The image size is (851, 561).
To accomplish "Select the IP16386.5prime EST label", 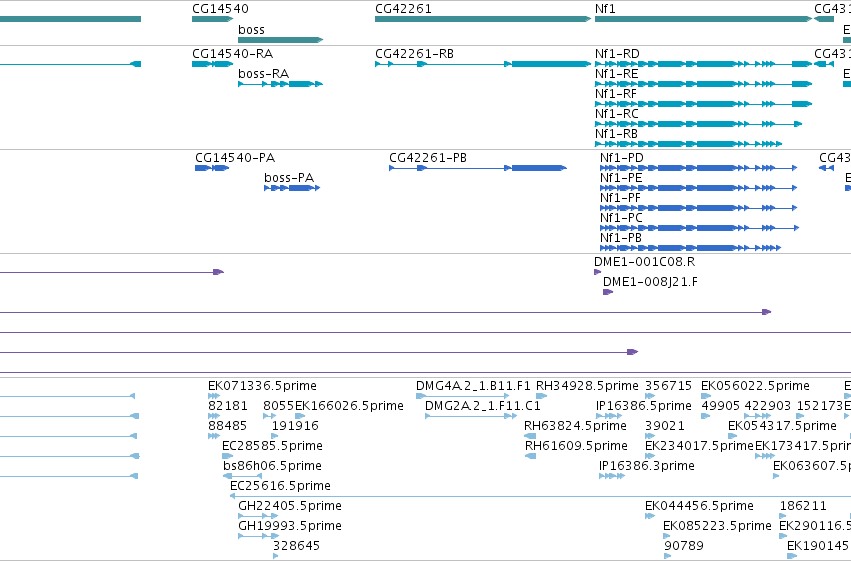I will [x=644, y=406].
